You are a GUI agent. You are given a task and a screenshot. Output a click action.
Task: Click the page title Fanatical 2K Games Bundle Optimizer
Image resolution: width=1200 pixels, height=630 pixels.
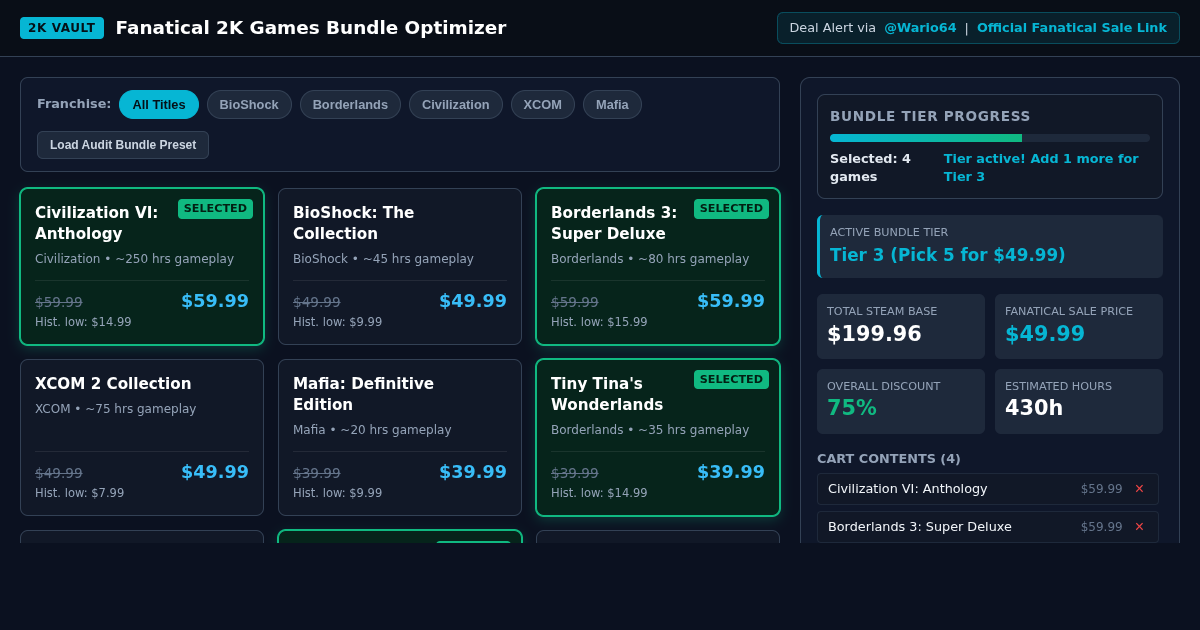pos(311,28)
